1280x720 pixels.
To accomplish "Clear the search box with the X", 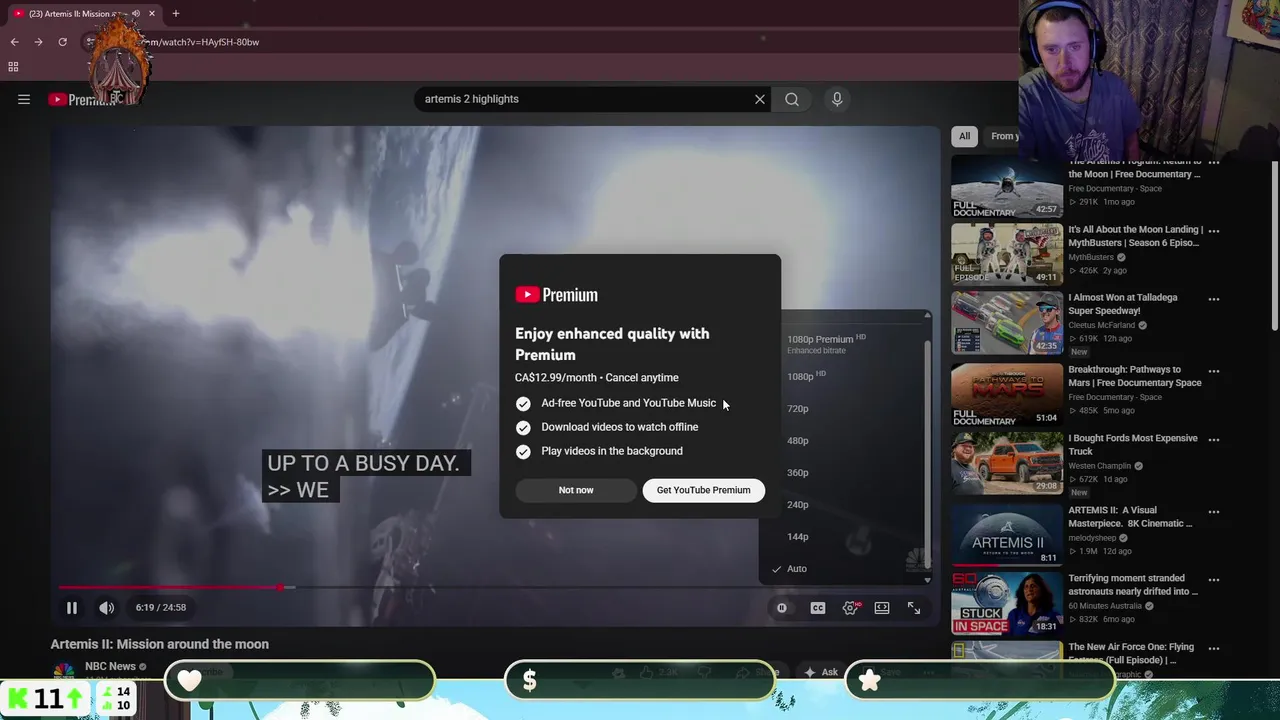I will 760,99.
